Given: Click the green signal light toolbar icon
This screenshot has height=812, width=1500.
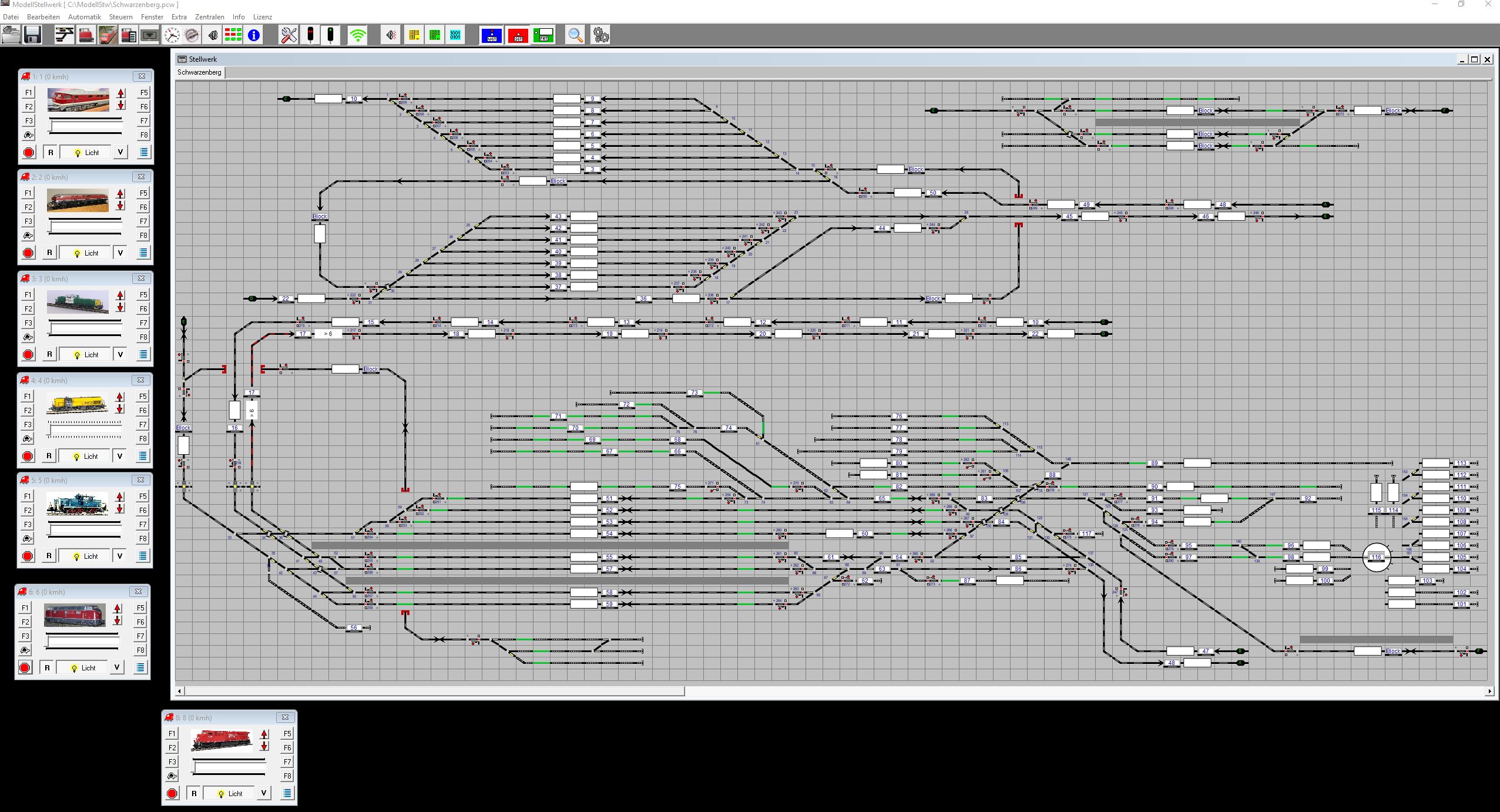Looking at the screenshot, I should tap(331, 35).
